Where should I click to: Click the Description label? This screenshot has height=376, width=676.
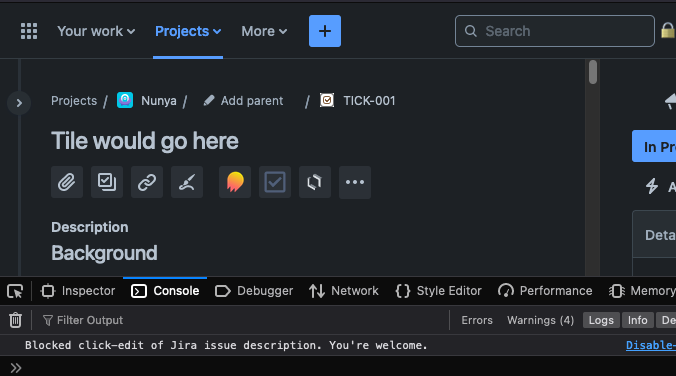click(90, 227)
